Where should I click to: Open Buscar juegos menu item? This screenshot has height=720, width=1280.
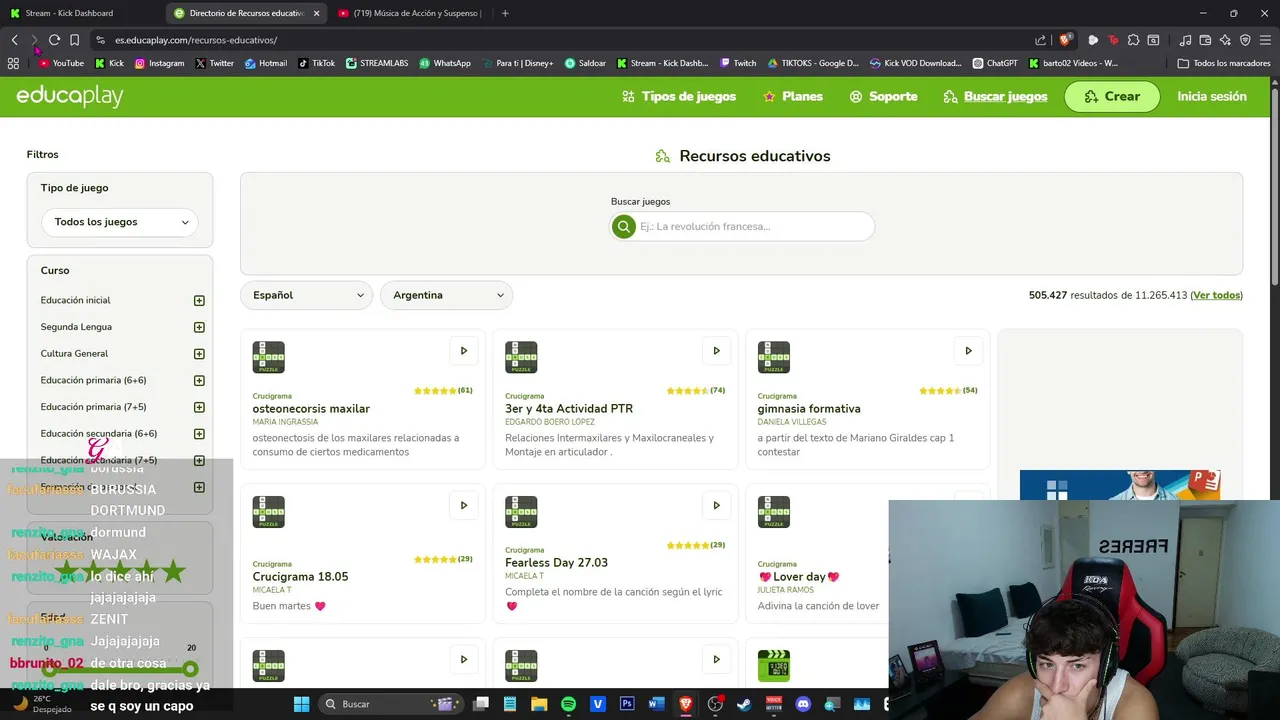[x=996, y=97]
